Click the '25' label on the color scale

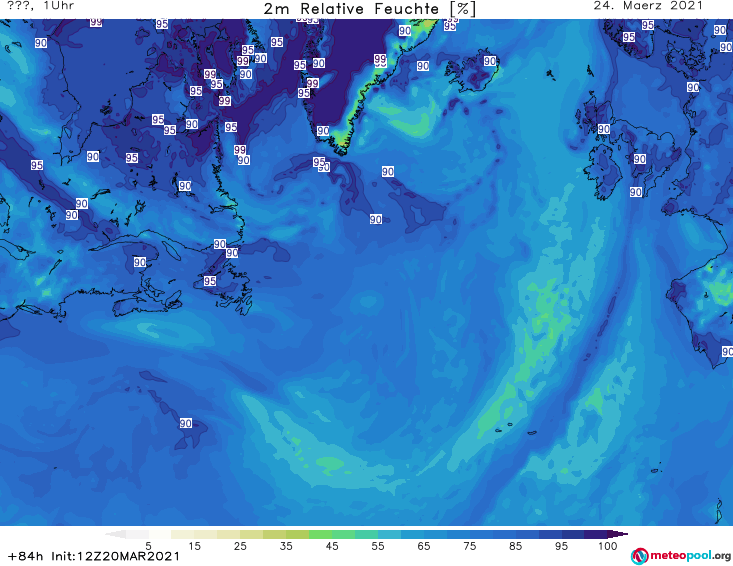tap(240, 546)
